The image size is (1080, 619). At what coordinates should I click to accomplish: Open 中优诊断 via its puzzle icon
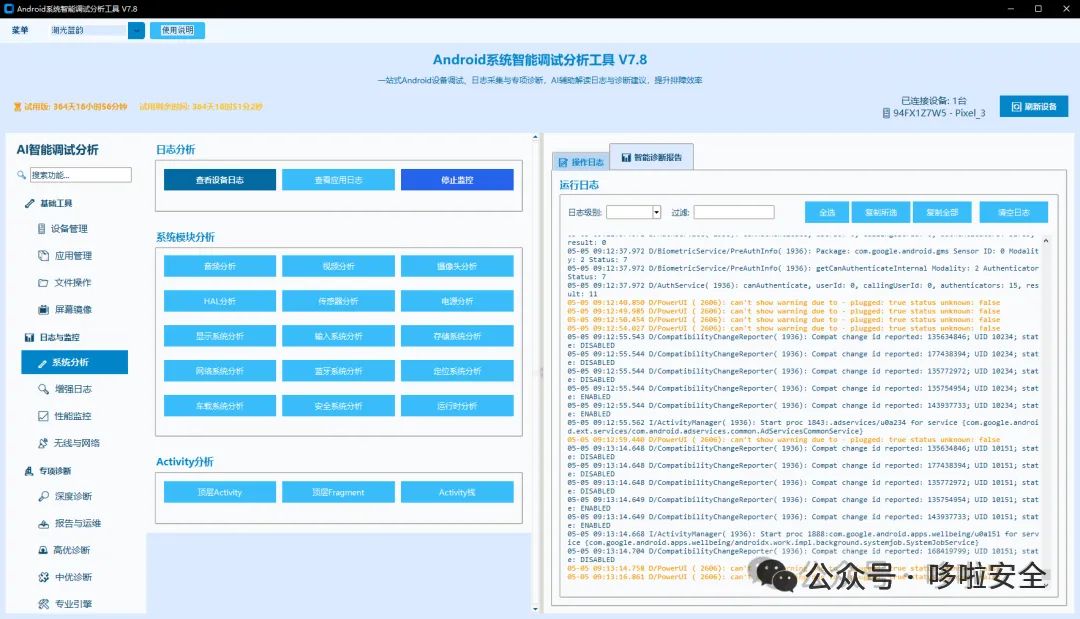coord(43,577)
